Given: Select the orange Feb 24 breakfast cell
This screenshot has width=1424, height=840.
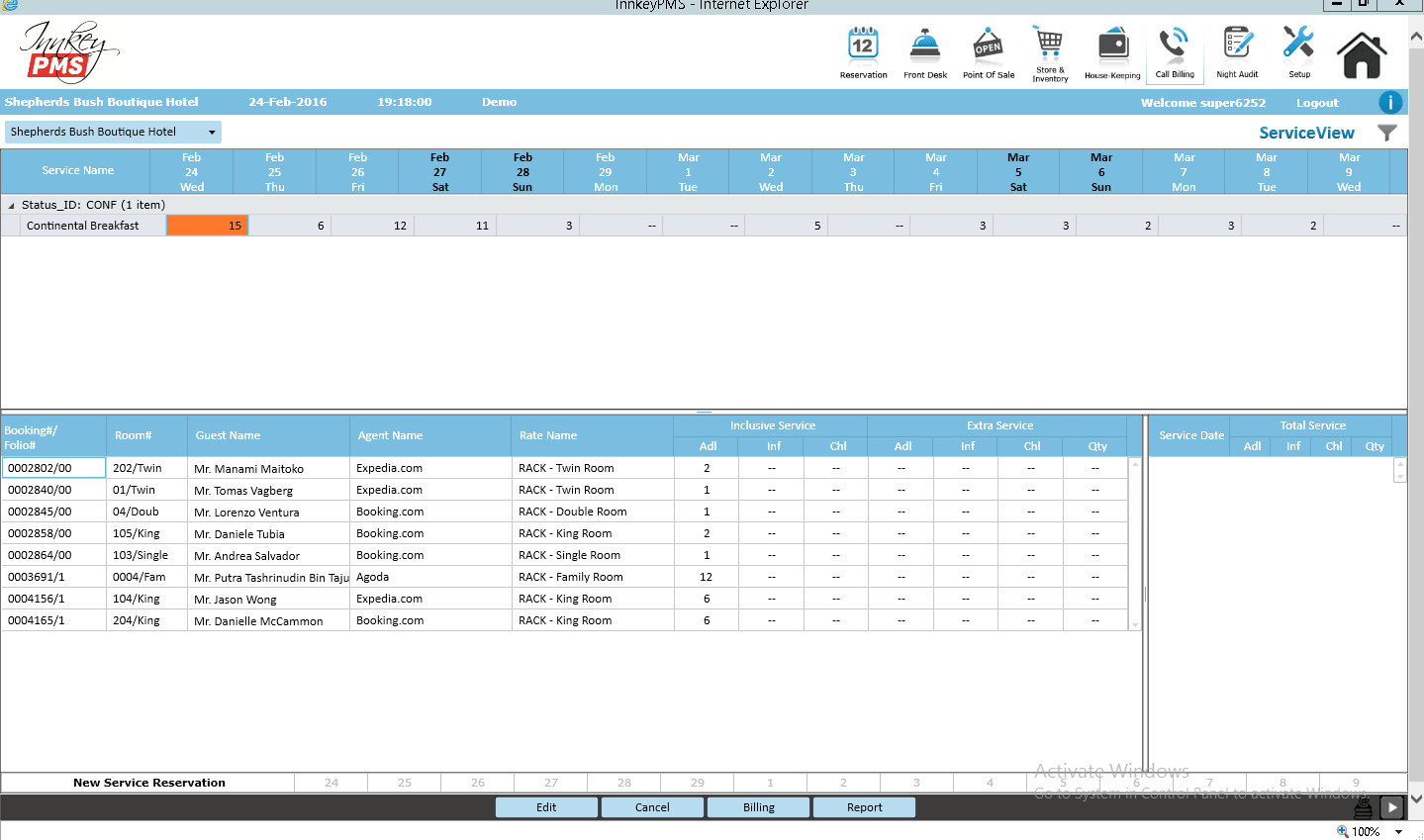Looking at the screenshot, I should pos(207,226).
